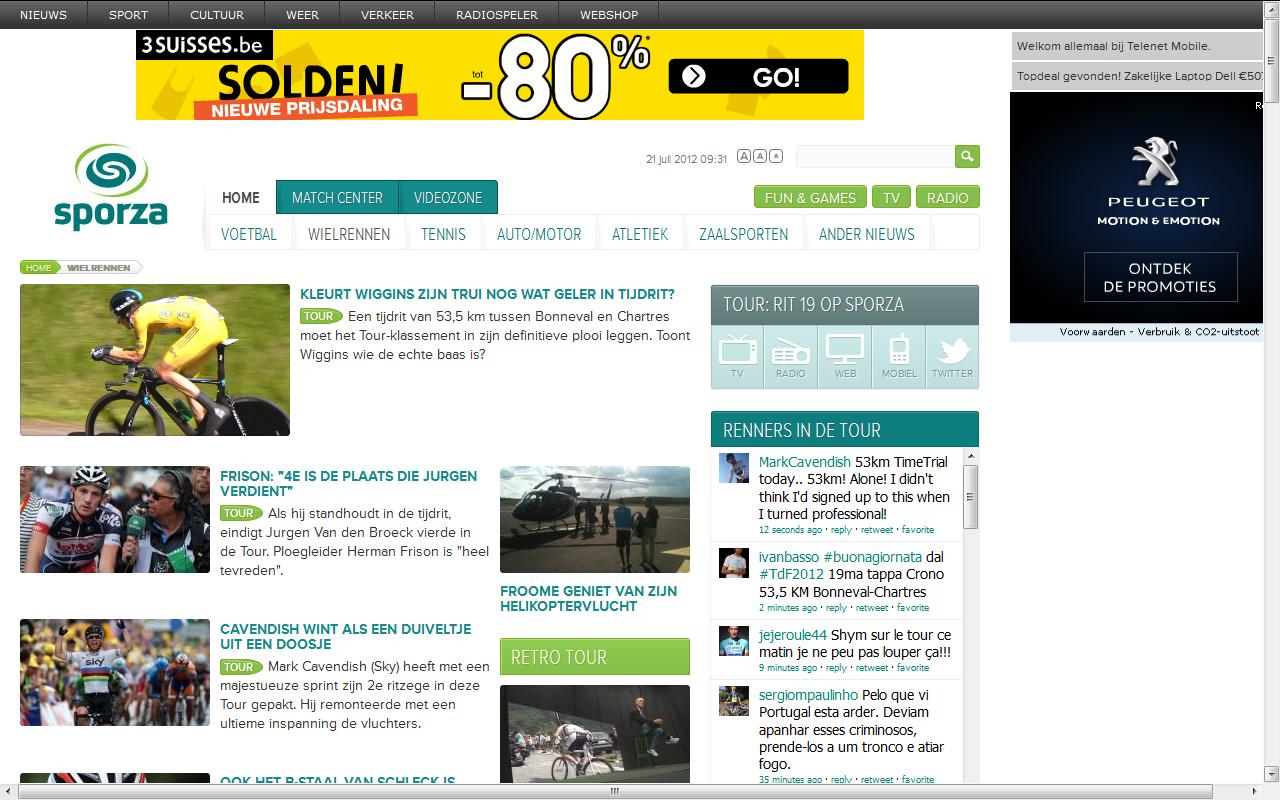Viewport: 1280px width, 800px height.
Task: Go to the Sporza logo homepage
Action: pyautogui.click(x=110, y=187)
